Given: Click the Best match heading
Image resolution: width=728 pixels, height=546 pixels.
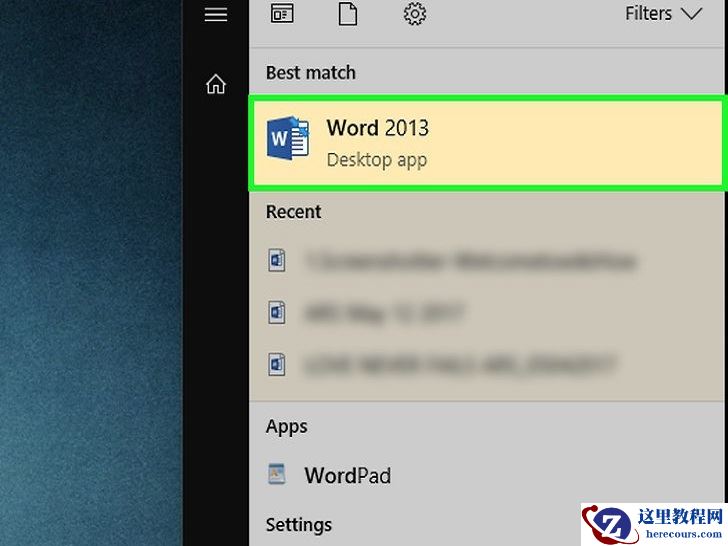Looking at the screenshot, I should (x=311, y=73).
